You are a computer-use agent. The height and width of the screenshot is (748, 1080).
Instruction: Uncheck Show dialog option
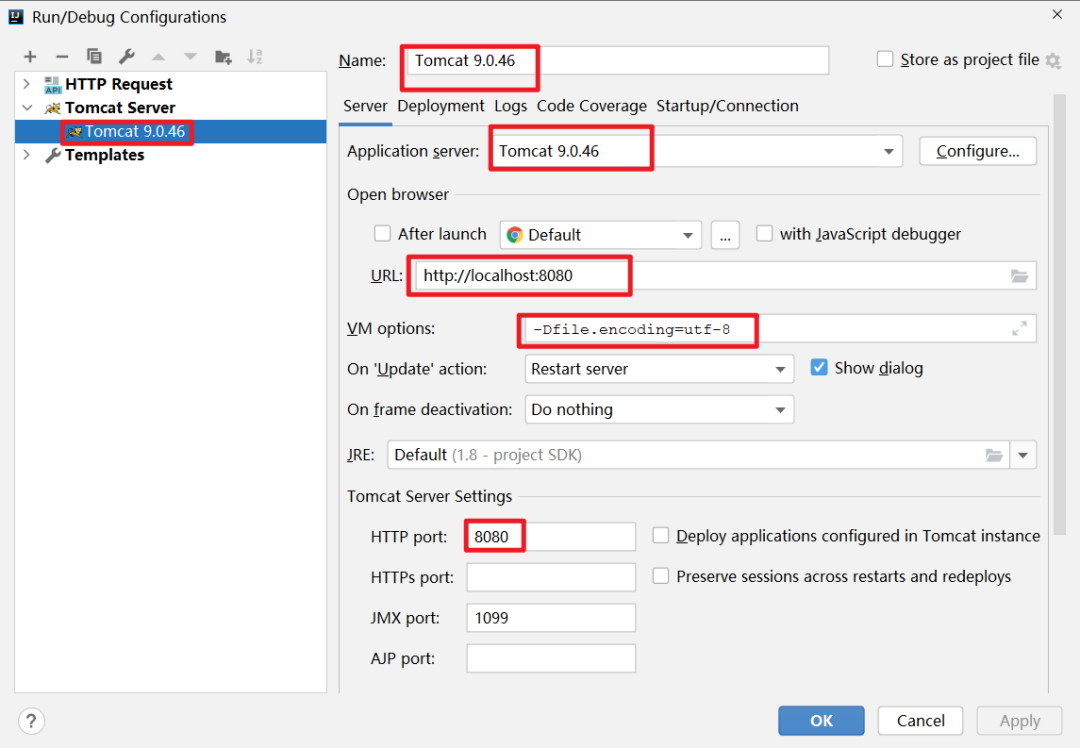click(819, 367)
